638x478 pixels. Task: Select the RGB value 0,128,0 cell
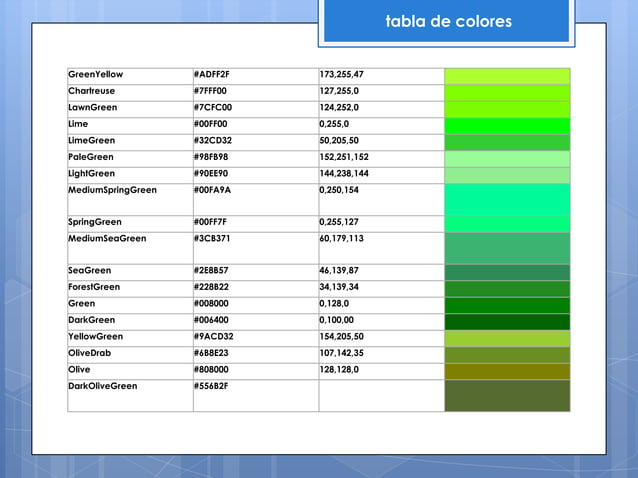381,304
